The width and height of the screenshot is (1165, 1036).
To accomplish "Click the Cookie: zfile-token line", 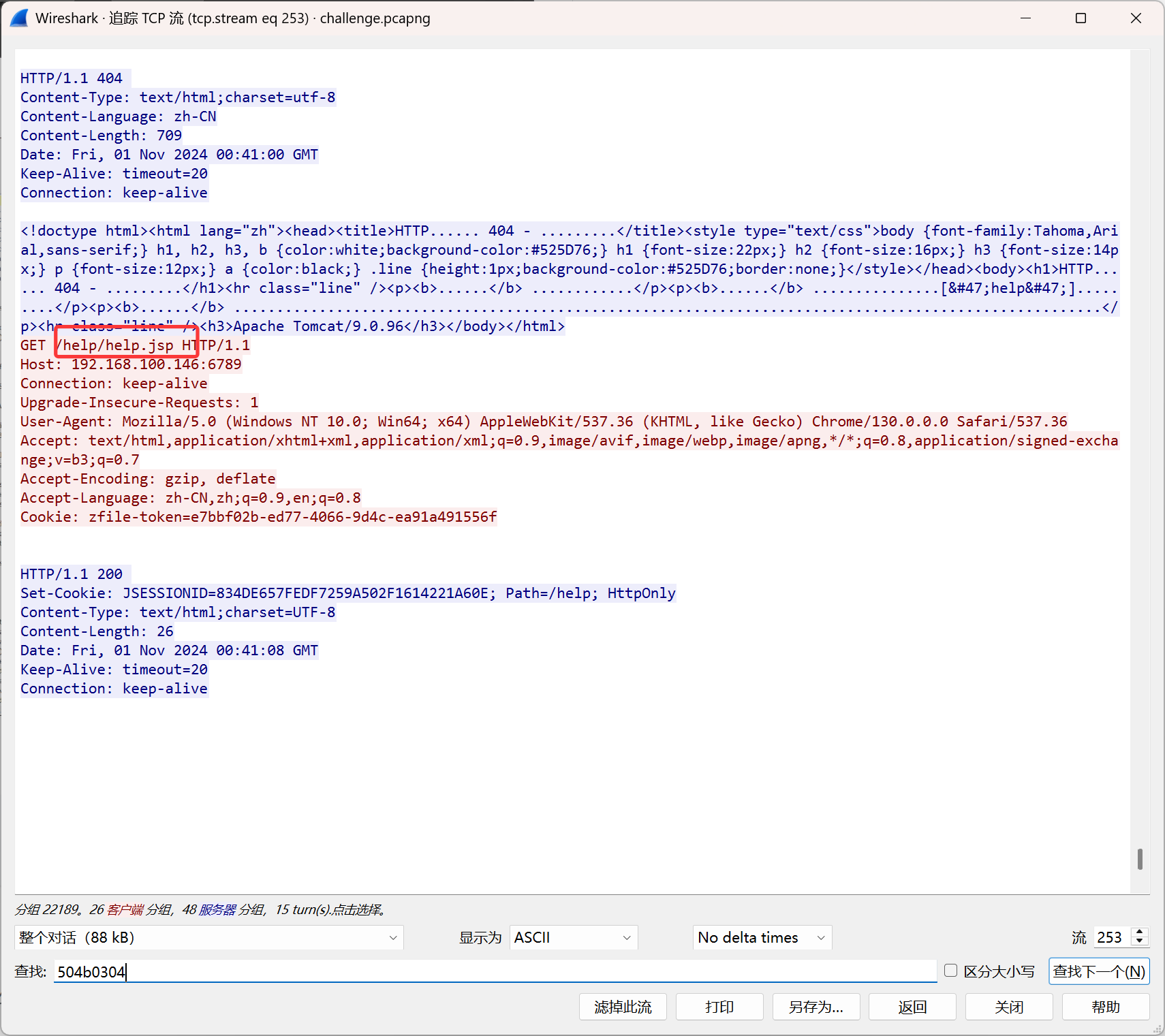I will (x=259, y=517).
